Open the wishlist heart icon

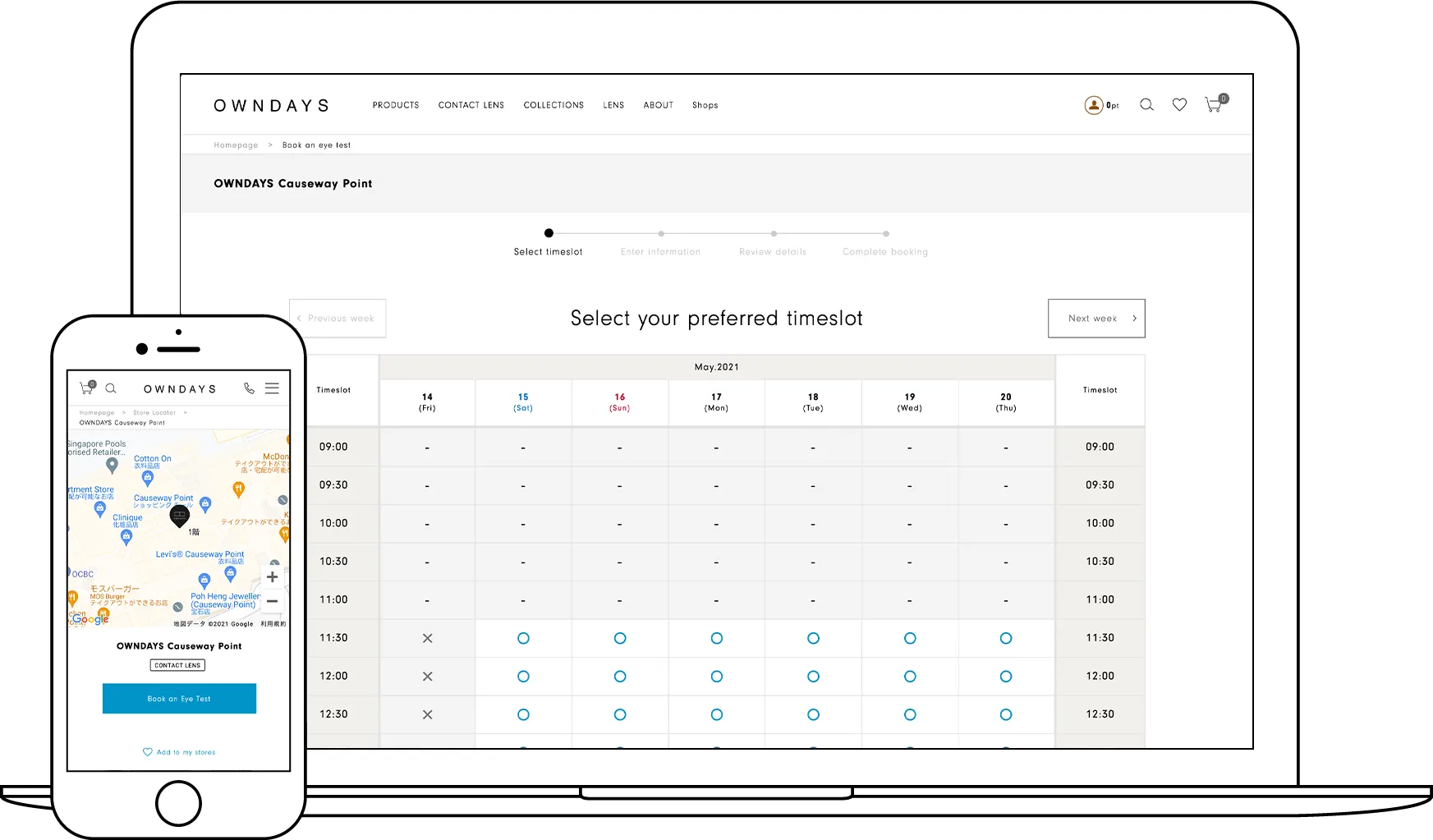coord(1179,105)
